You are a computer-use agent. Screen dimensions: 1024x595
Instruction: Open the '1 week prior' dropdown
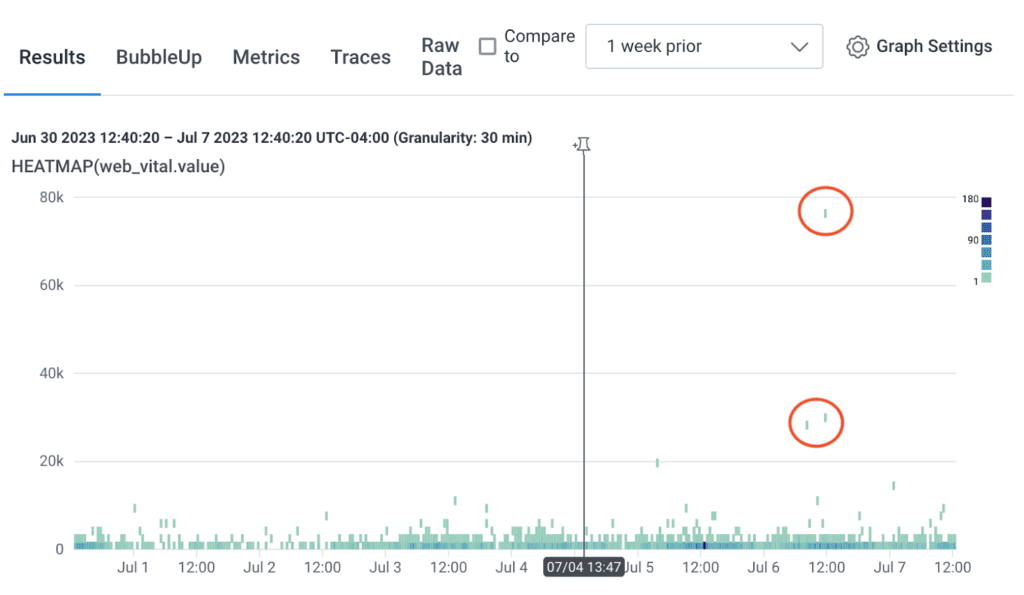(x=704, y=47)
